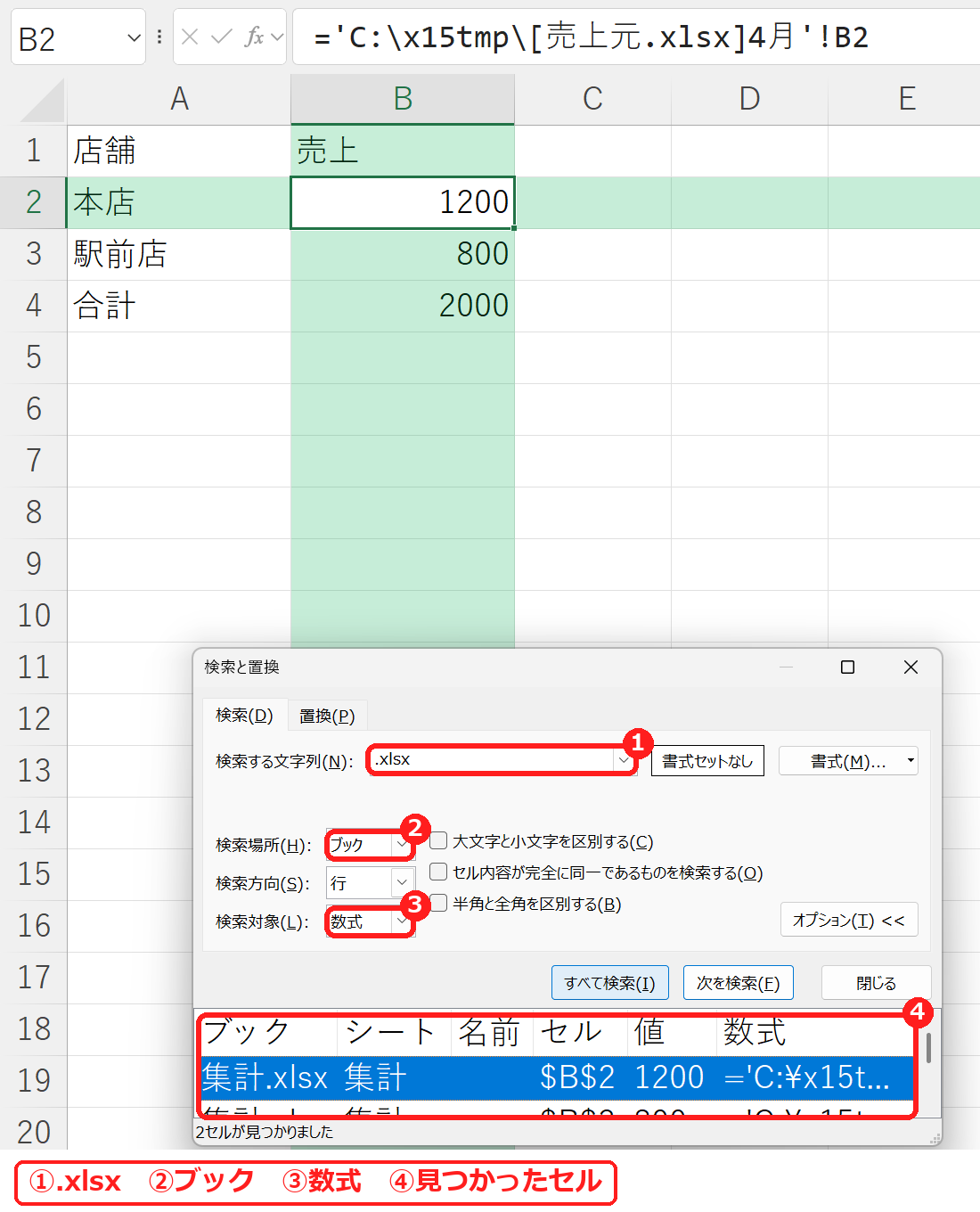The width and height of the screenshot is (980, 1212).
Task: Select column D header
Action: (x=749, y=99)
